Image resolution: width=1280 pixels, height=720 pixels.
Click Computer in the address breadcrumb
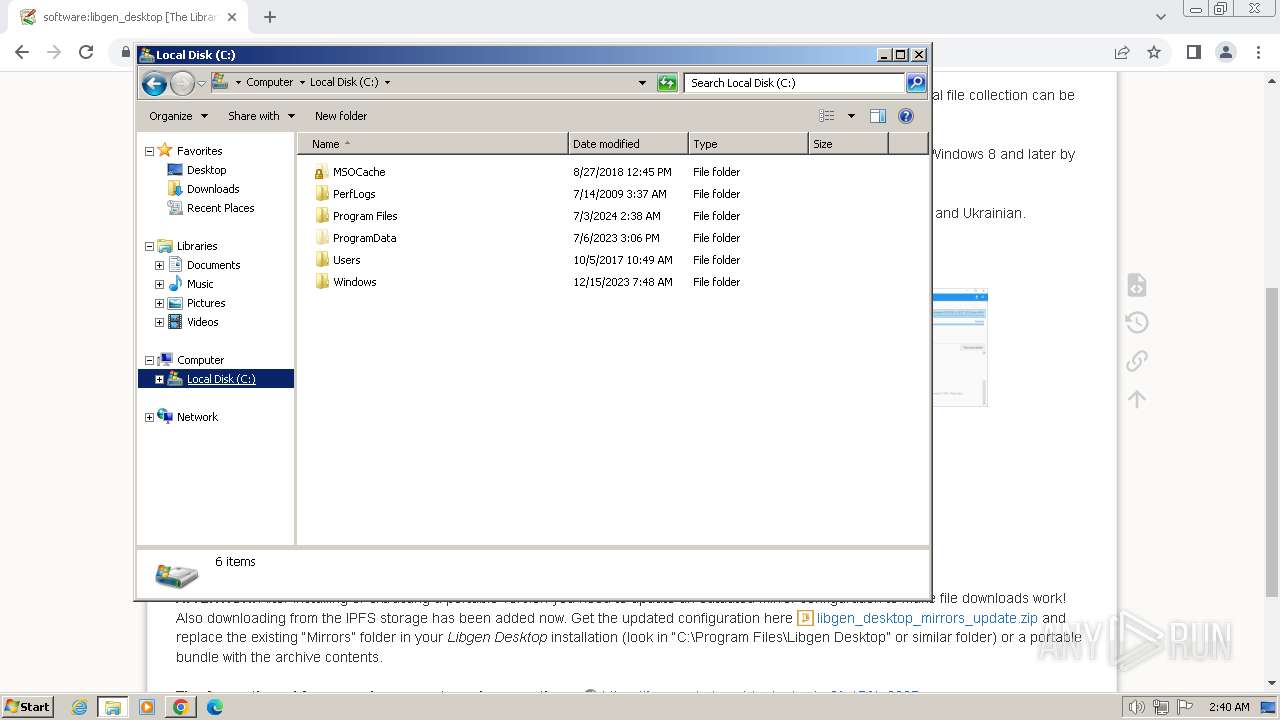[269, 83]
